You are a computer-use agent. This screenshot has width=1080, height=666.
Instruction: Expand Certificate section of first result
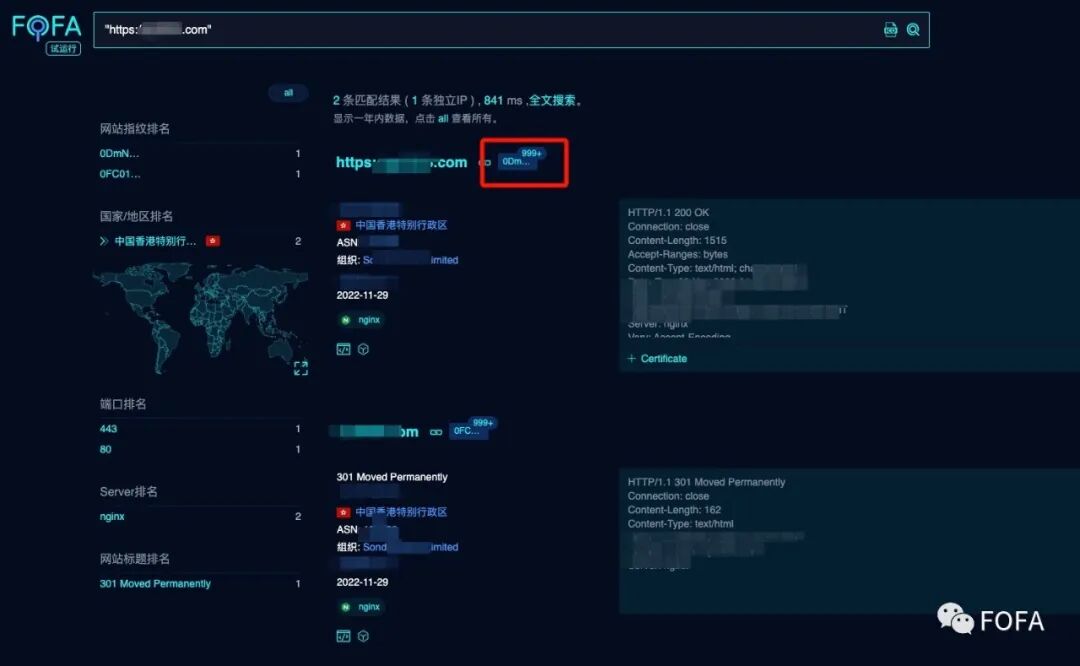tap(657, 359)
